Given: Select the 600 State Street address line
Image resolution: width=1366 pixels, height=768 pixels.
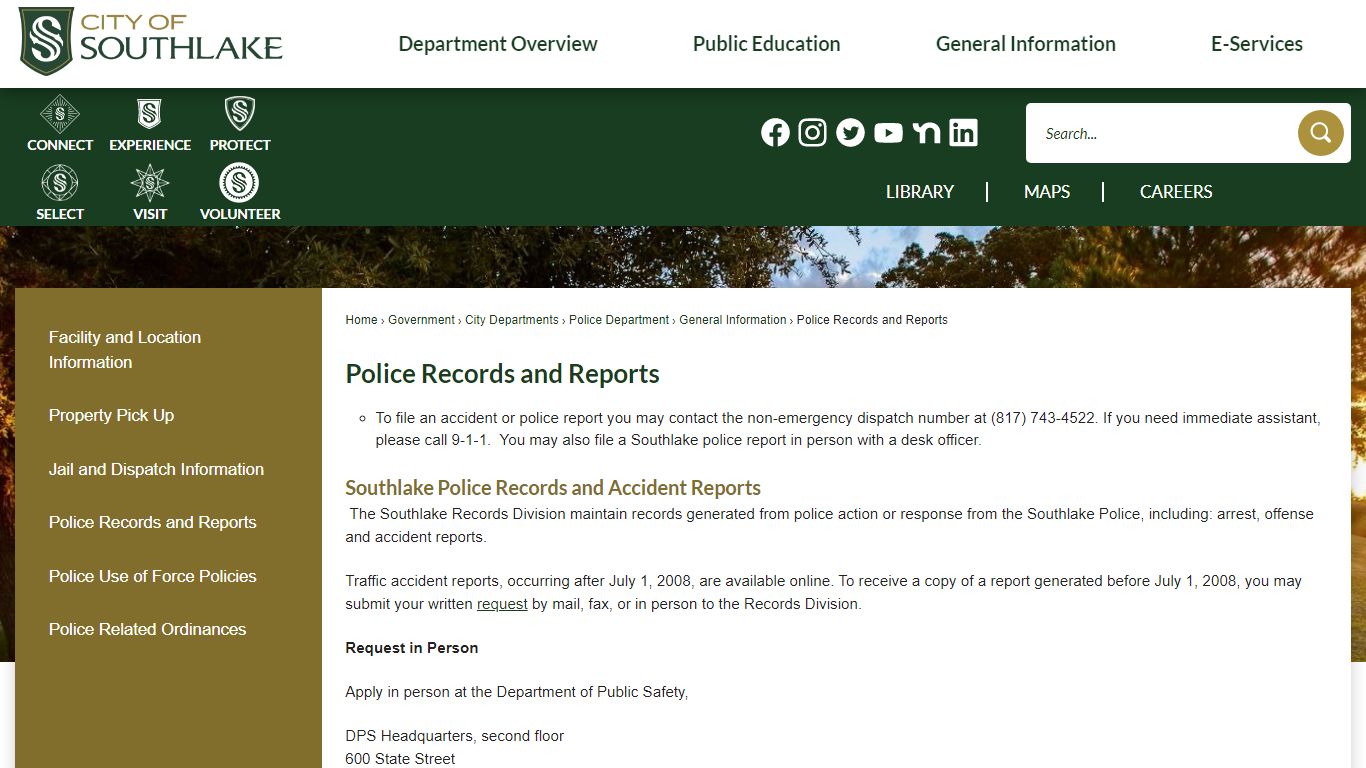Looking at the screenshot, I should pos(400,759).
